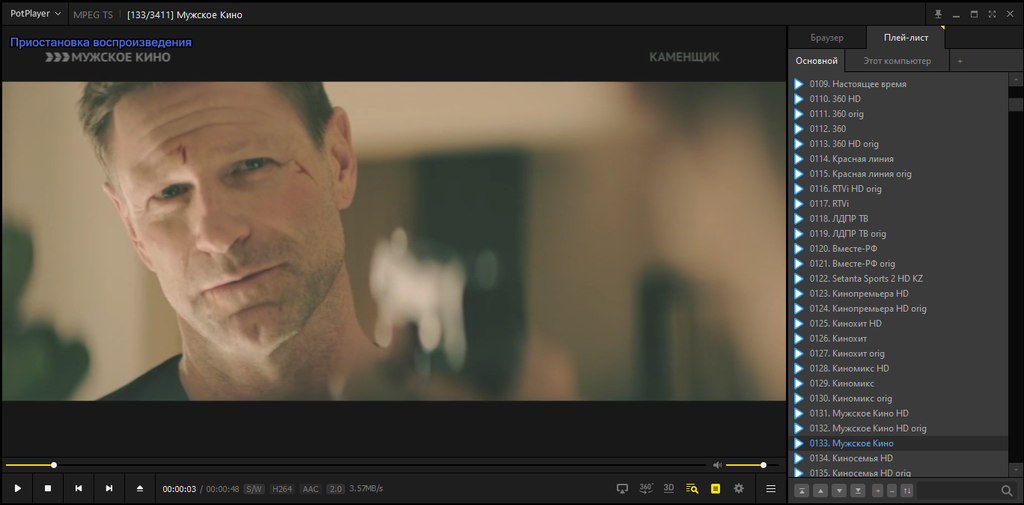The height and width of the screenshot is (505, 1024).
Task: Click the H264 video codec badge
Action: pyautogui.click(x=283, y=489)
